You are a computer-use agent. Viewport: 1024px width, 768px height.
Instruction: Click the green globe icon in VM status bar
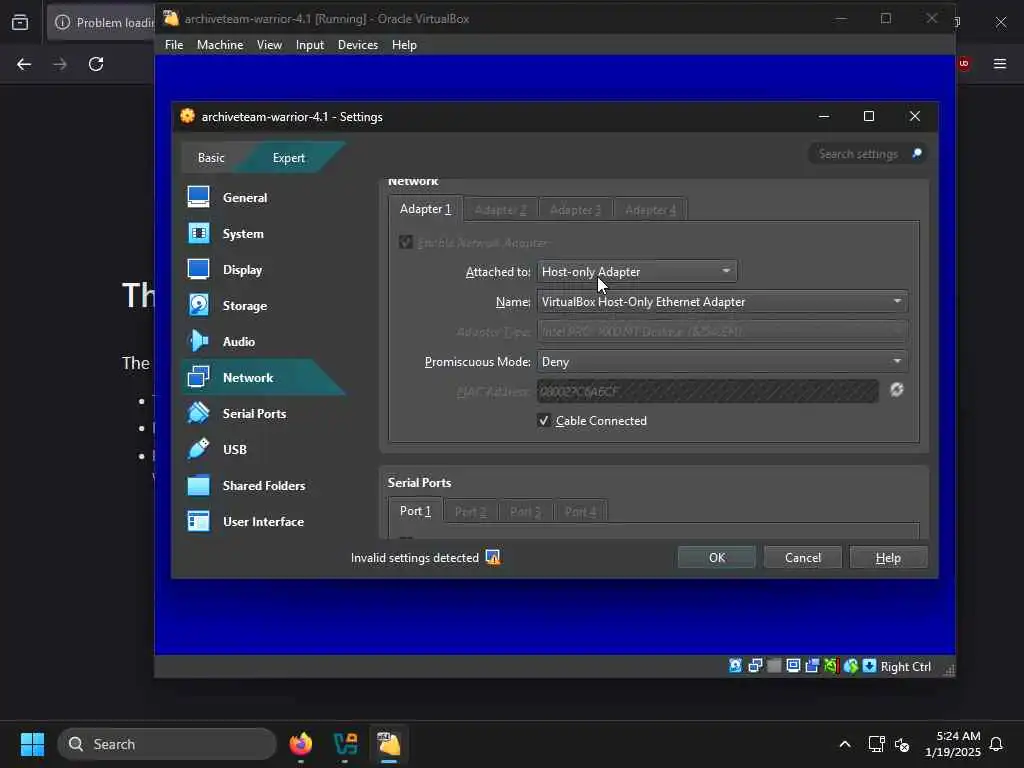[x=850, y=666]
